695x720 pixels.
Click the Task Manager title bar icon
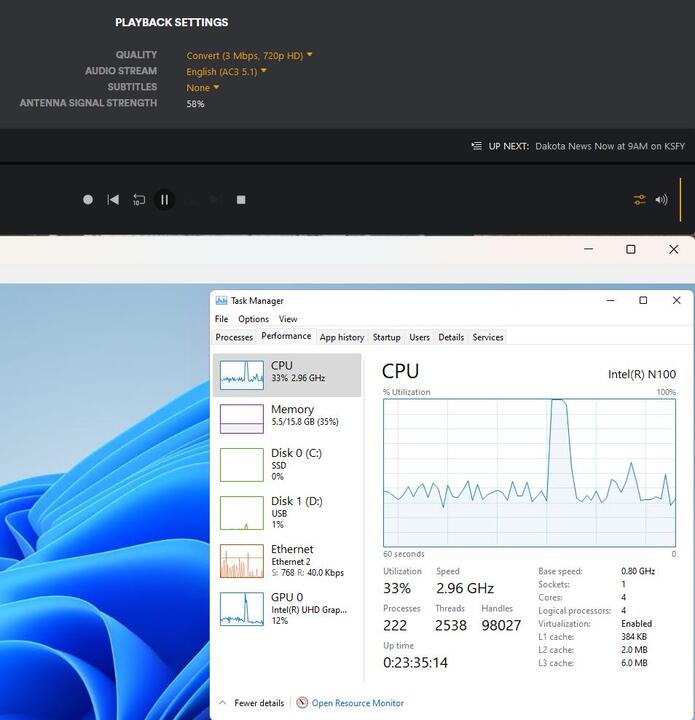click(x=221, y=301)
